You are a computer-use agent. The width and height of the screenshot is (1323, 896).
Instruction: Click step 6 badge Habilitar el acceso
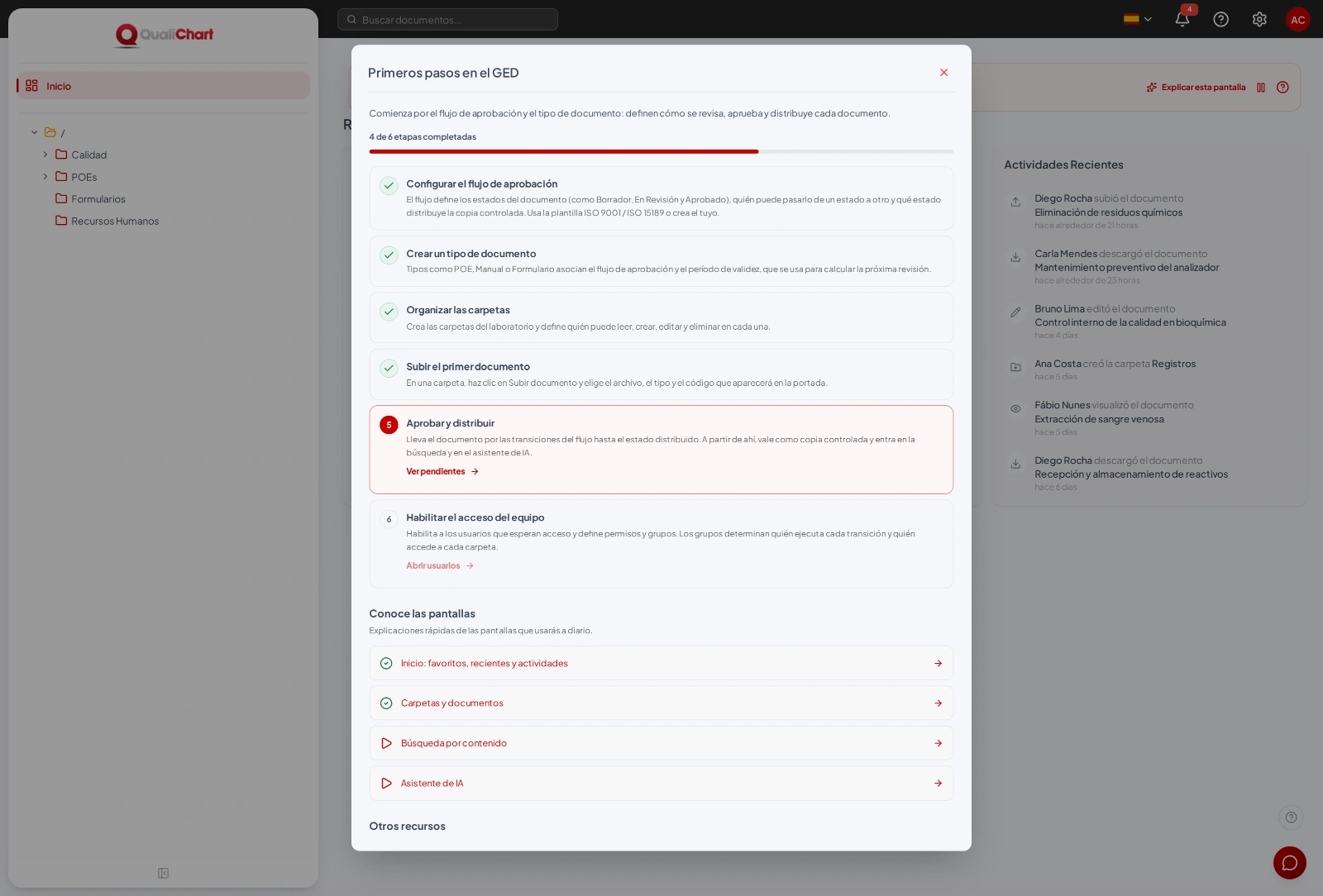point(389,519)
